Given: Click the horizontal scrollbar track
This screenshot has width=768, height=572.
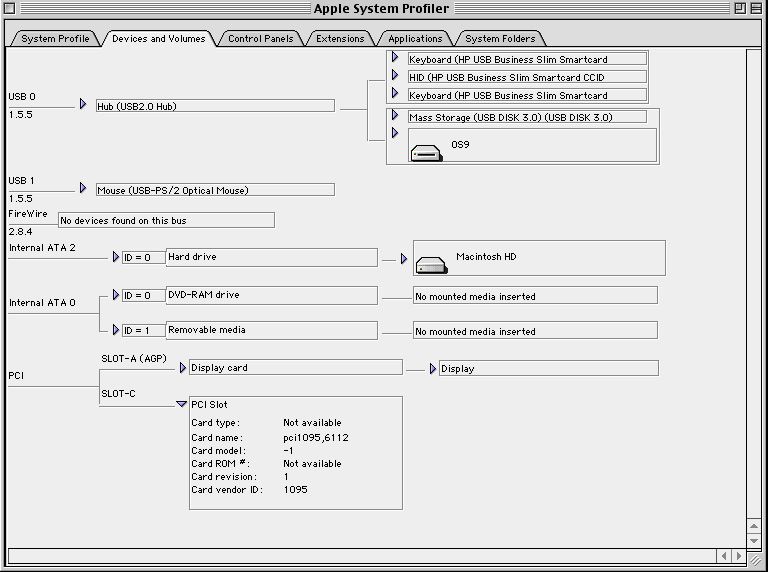Looking at the screenshot, I should click(x=361, y=556).
